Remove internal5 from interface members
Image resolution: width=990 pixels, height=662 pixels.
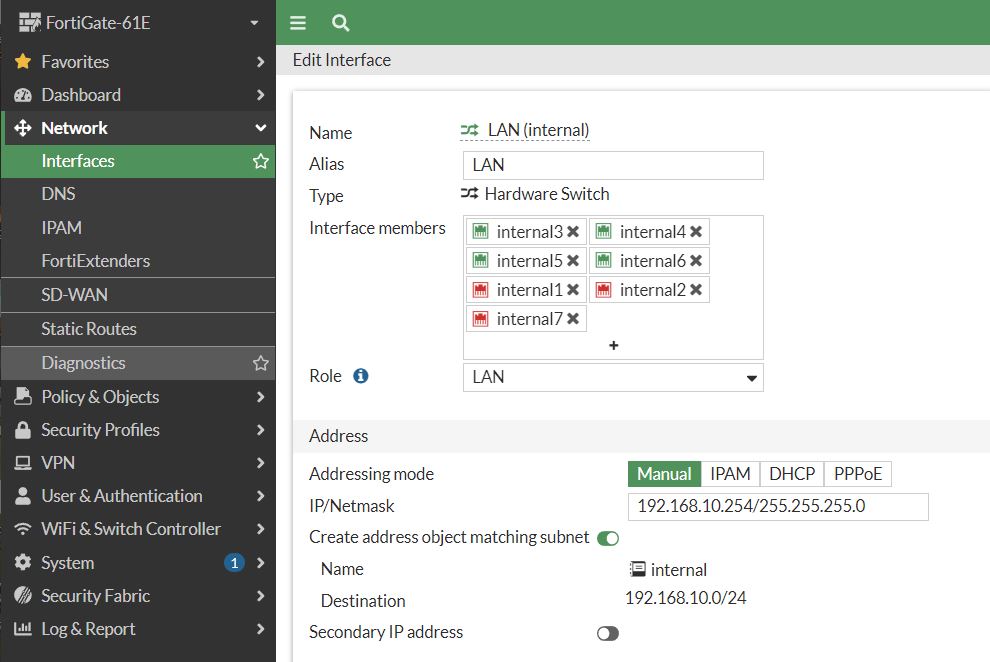[x=573, y=261]
